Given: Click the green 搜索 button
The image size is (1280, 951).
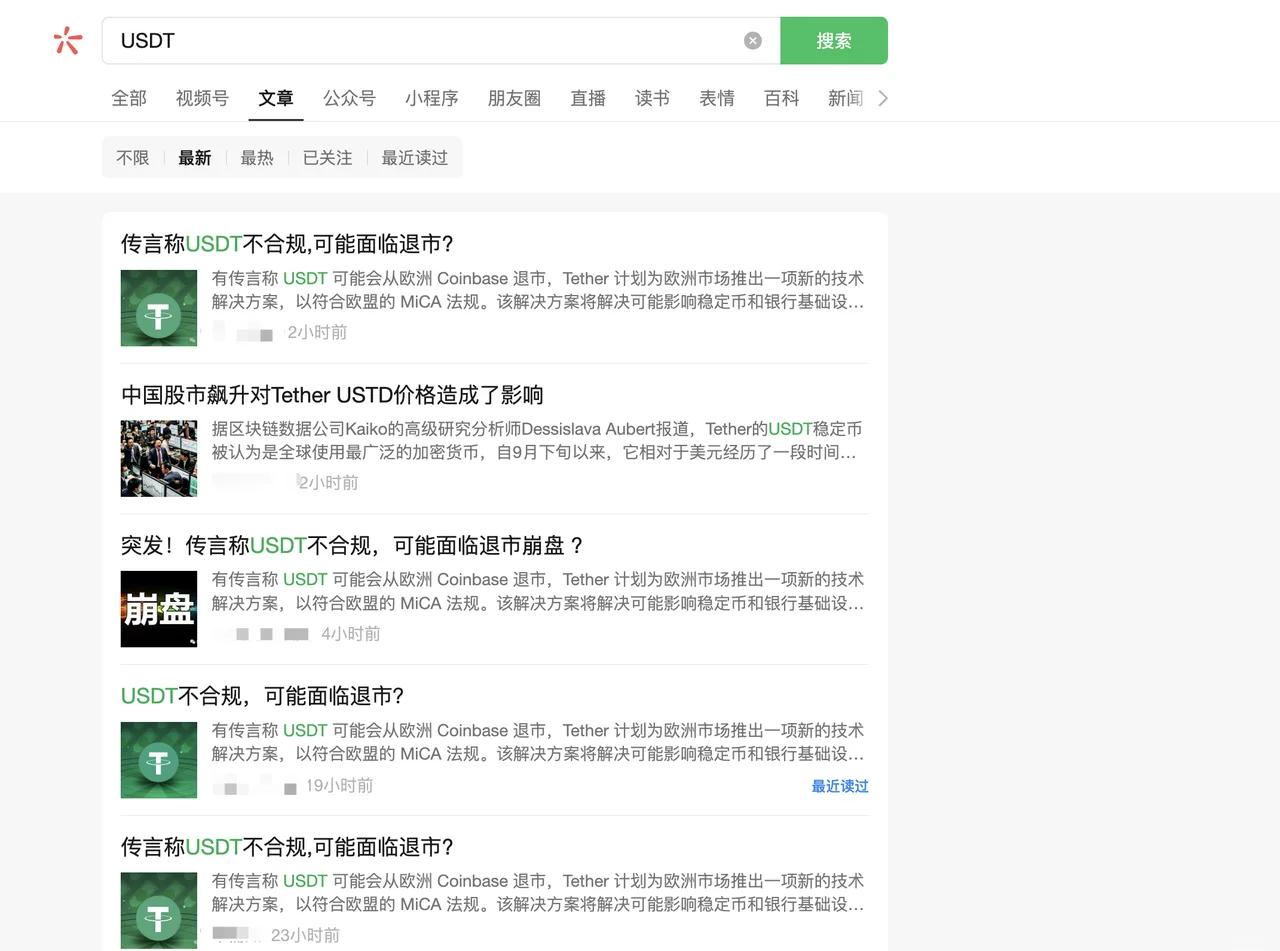Looking at the screenshot, I should point(834,40).
